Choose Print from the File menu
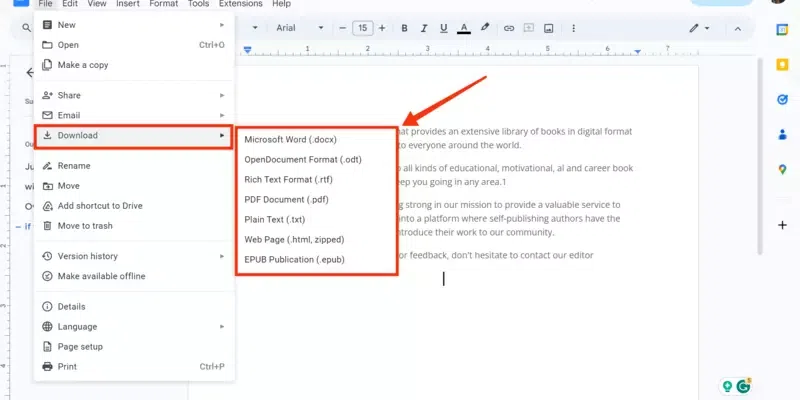This screenshot has height=400, width=800. [134, 366]
